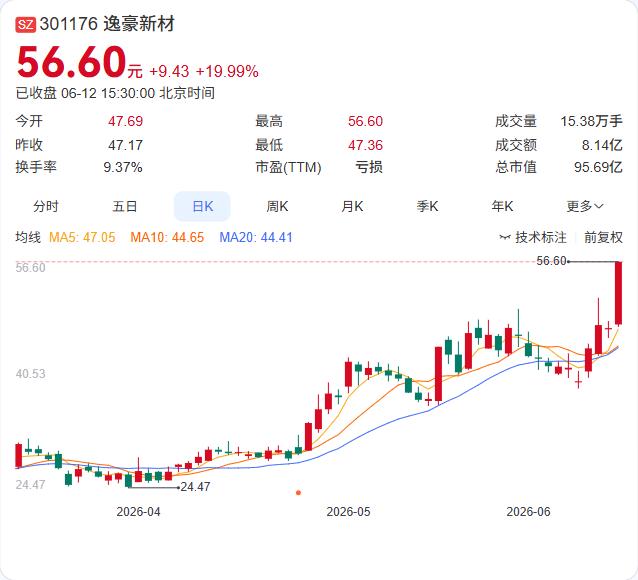Expand the 更多 dropdown menu

click(585, 206)
